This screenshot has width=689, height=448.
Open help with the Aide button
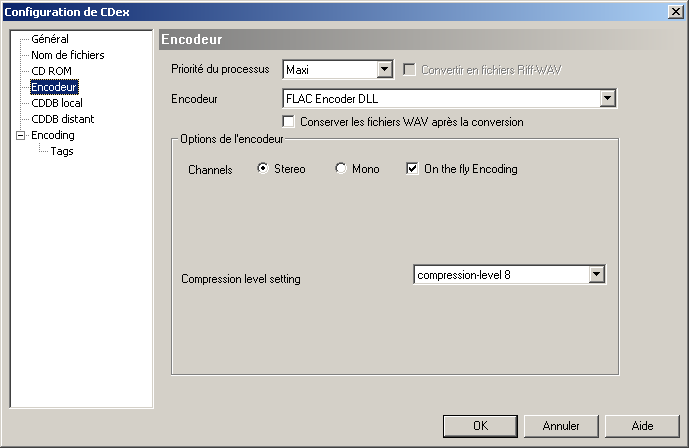point(642,426)
